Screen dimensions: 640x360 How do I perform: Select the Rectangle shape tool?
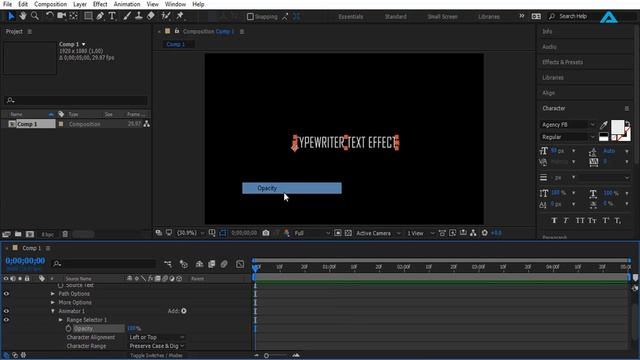(88, 16)
